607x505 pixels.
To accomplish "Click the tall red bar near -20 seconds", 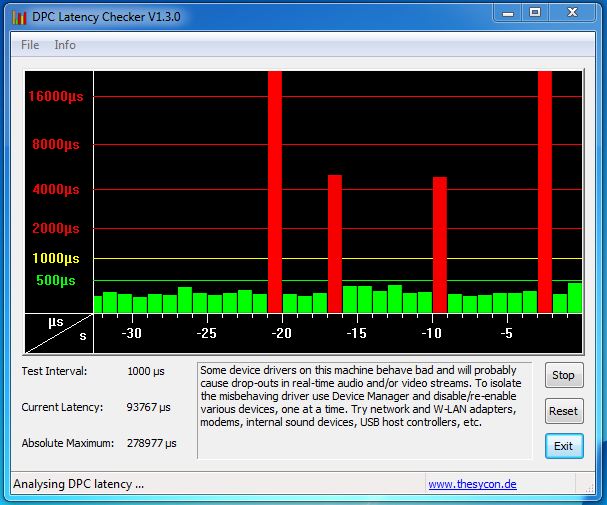I will pyautogui.click(x=275, y=192).
